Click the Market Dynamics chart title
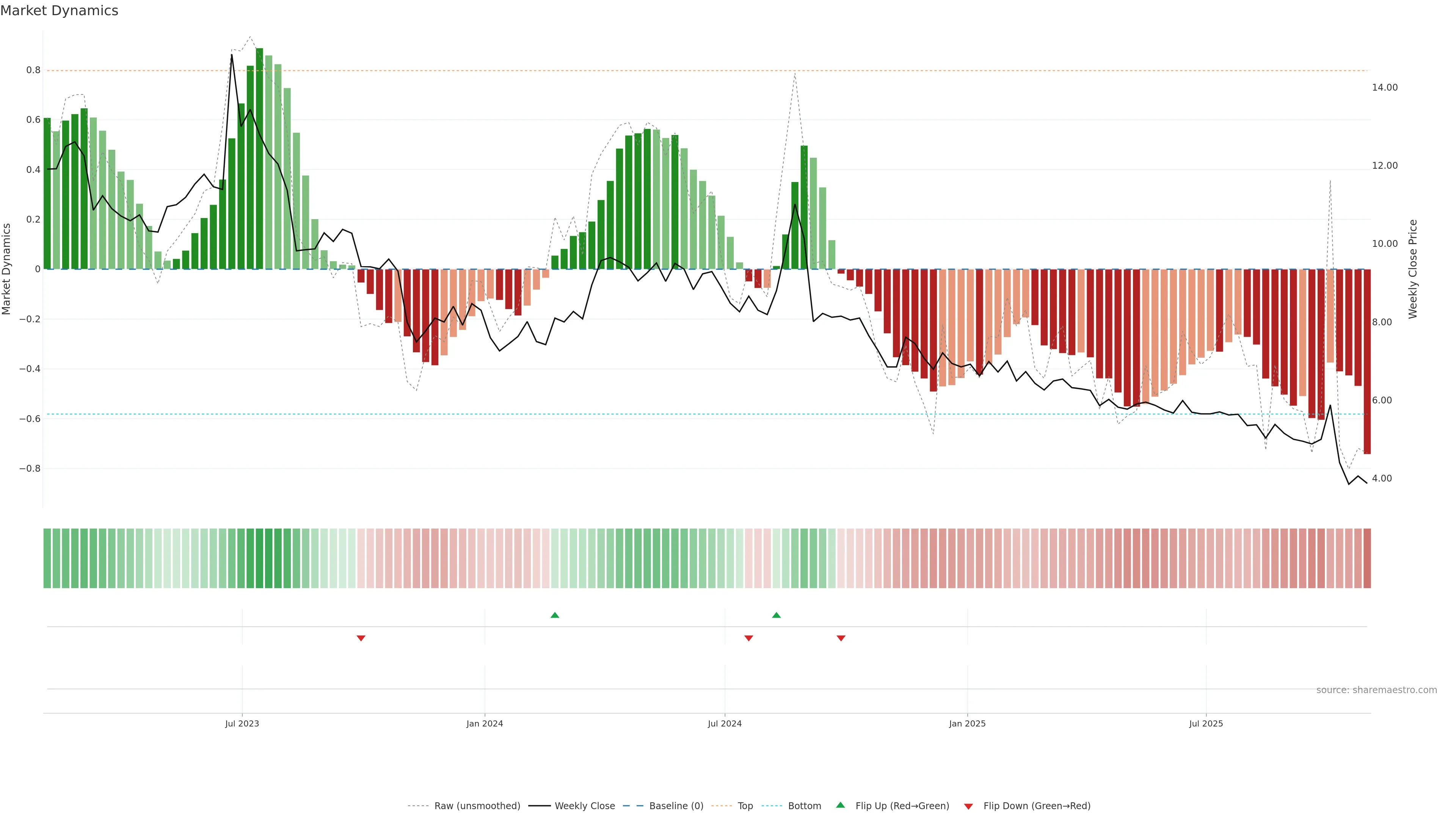The image size is (1456, 819). coord(60,11)
